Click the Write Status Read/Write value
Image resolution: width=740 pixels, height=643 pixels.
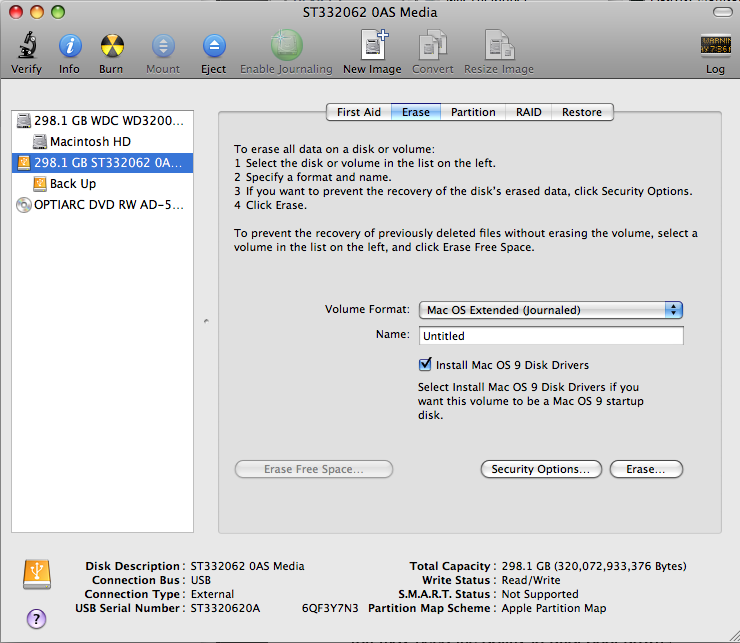coord(531,580)
